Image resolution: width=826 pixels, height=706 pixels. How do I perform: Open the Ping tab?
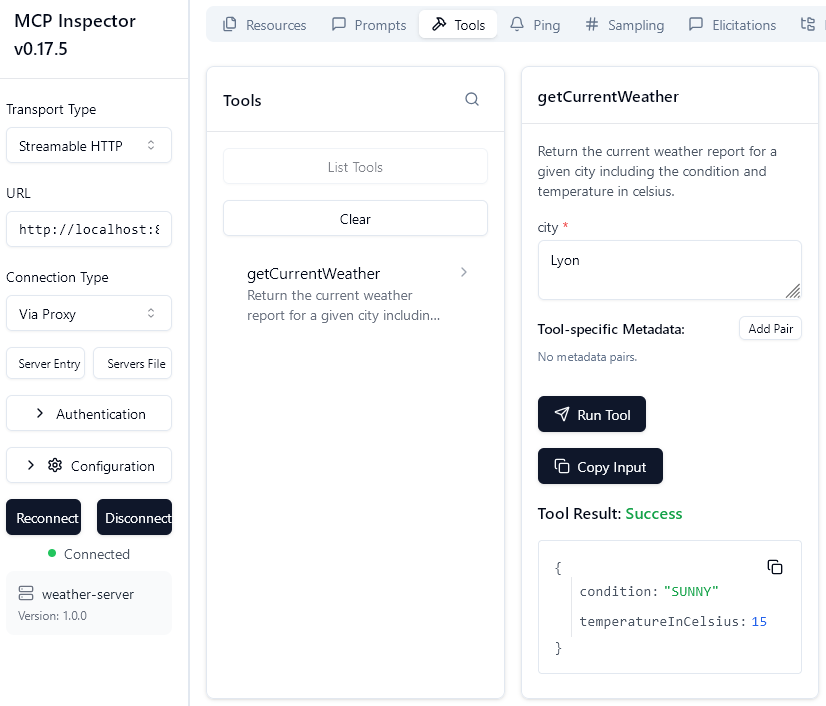coord(535,25)
